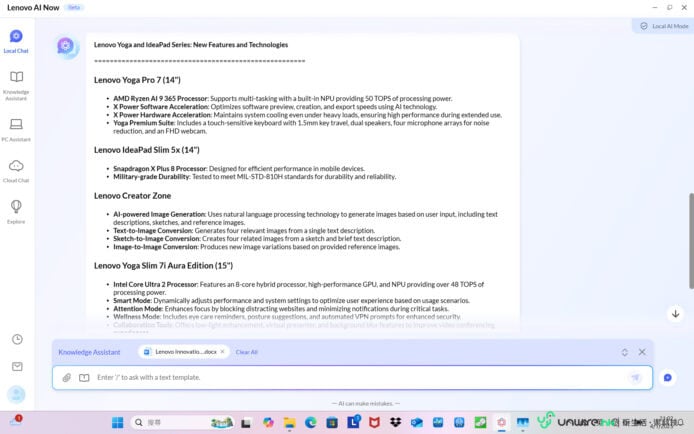Open the weather widget in taskbar corner

click(15, 420)
